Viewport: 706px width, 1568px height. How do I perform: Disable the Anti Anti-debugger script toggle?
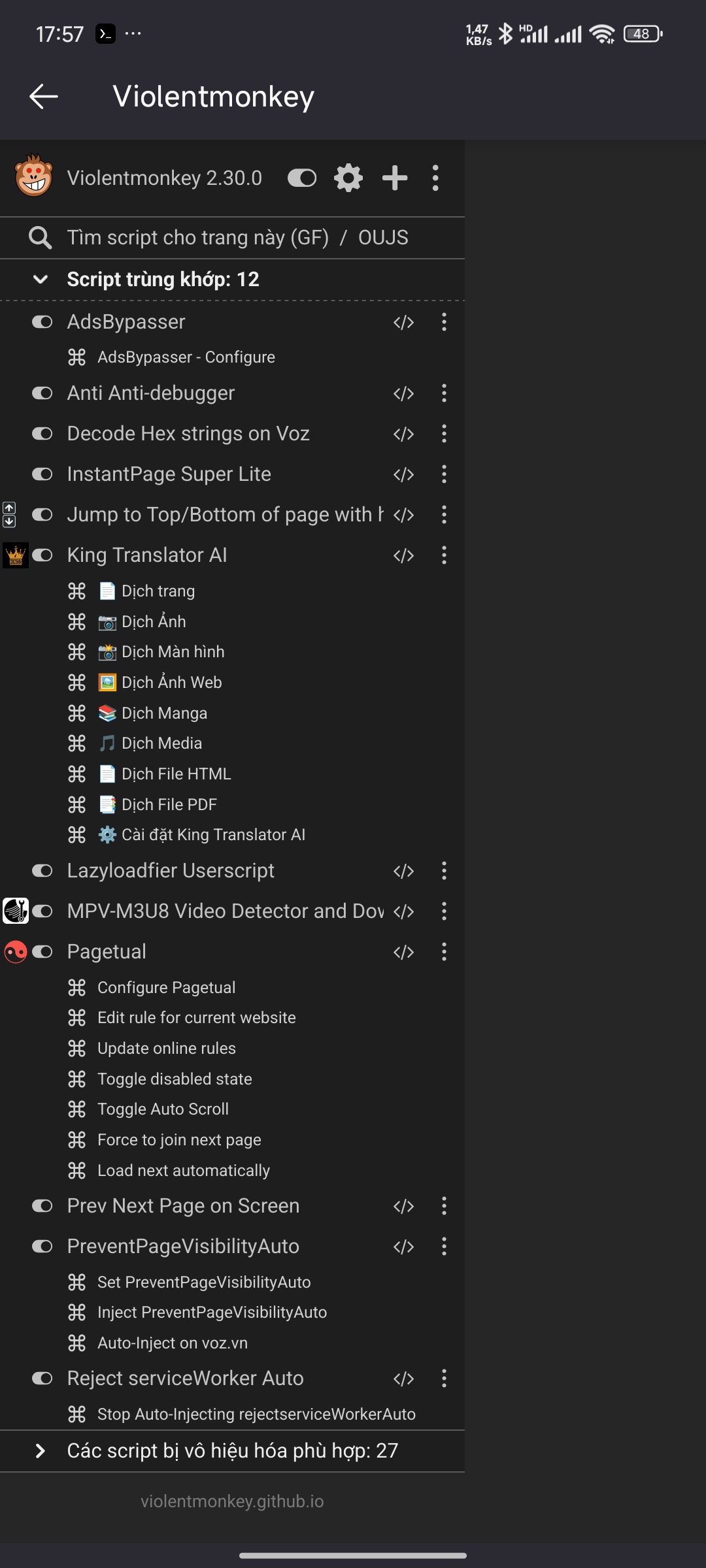pyautogui.click(x=42, y=393)
